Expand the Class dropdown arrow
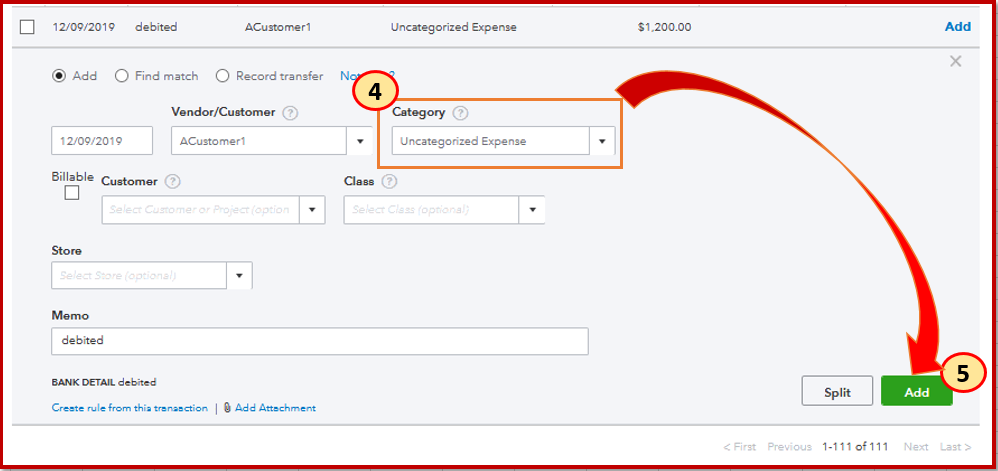The image size is (998, 471). click(532, 210)
